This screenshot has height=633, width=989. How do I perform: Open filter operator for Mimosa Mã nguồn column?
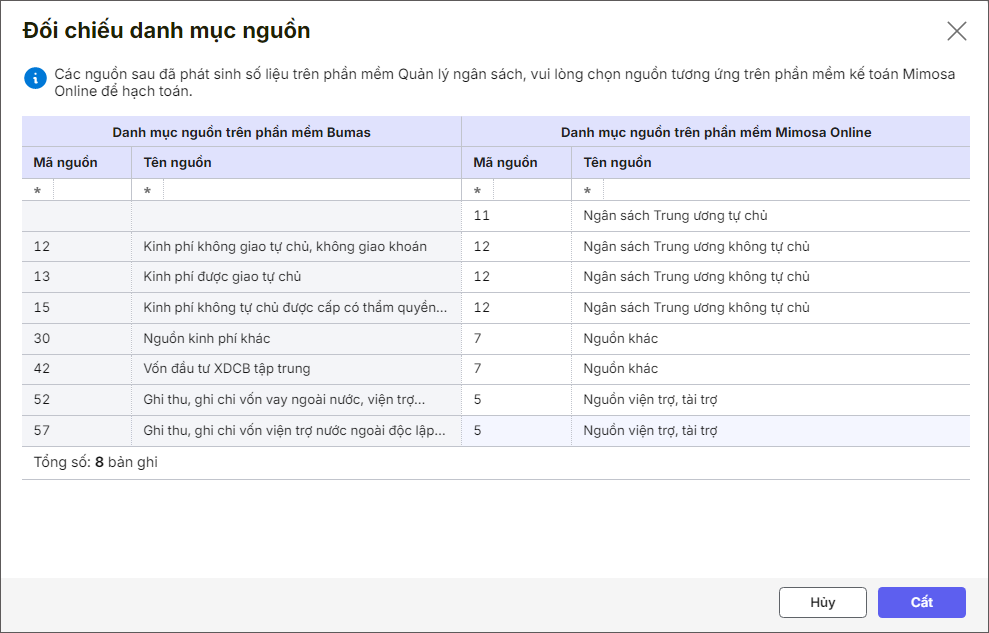pyautogui.click(x=478, y=191)
